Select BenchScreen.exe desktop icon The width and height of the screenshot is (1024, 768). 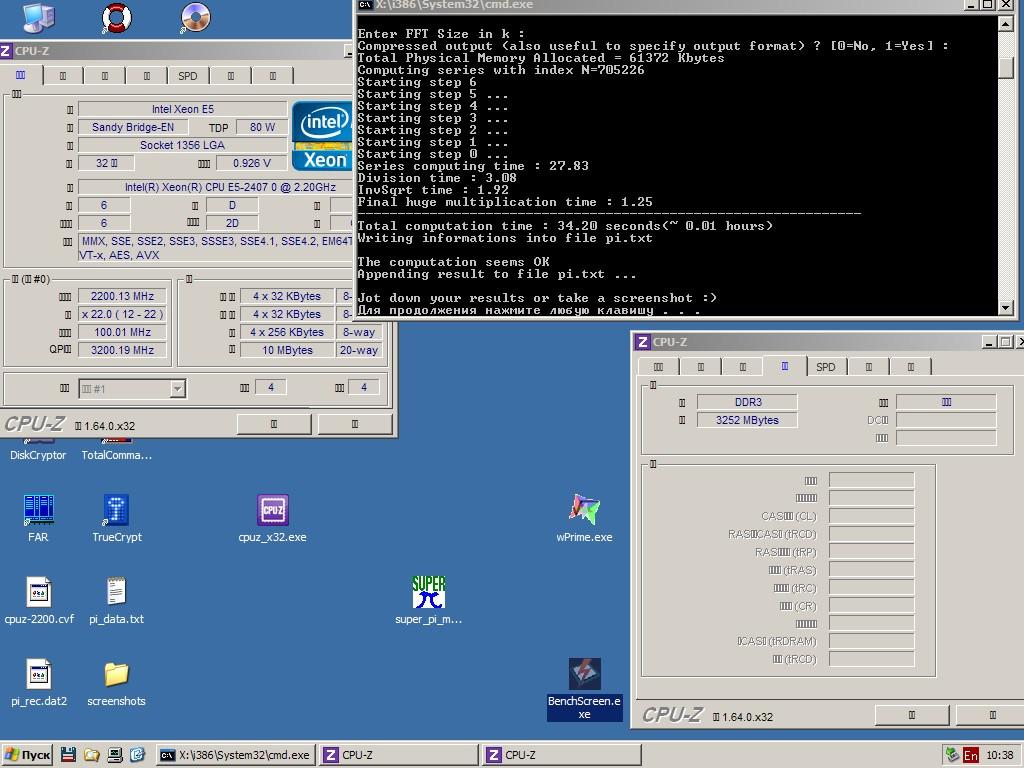[x=584, y=689]
